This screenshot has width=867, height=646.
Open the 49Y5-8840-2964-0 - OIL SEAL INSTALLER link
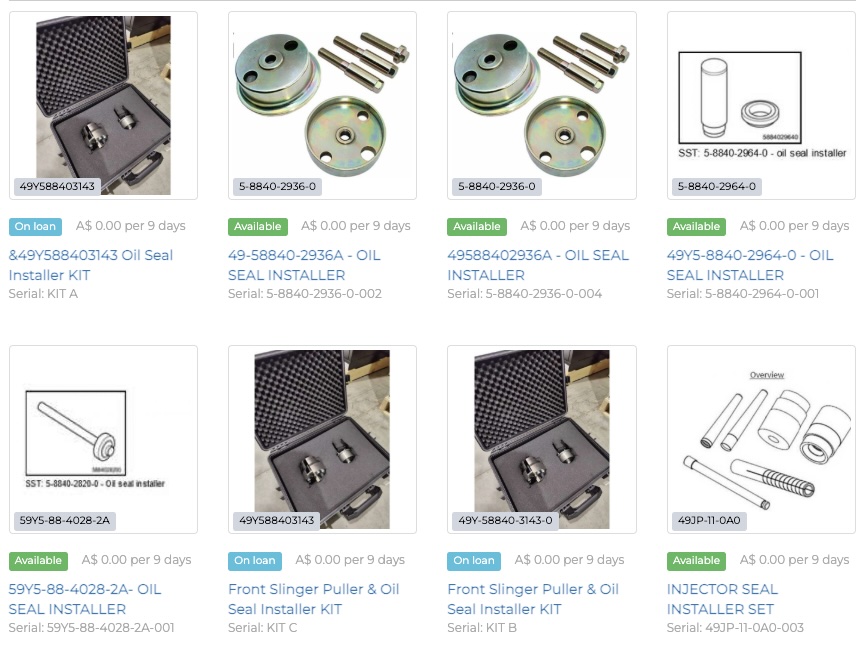[750, 265]
